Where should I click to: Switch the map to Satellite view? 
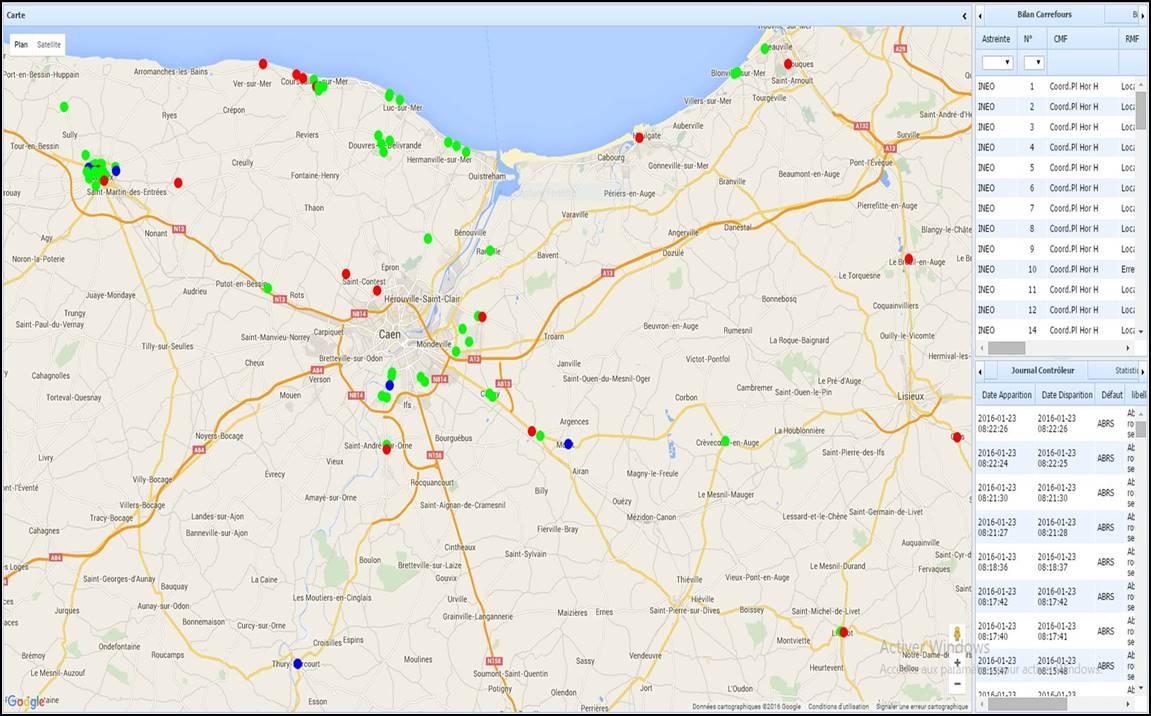click(49, 45)
